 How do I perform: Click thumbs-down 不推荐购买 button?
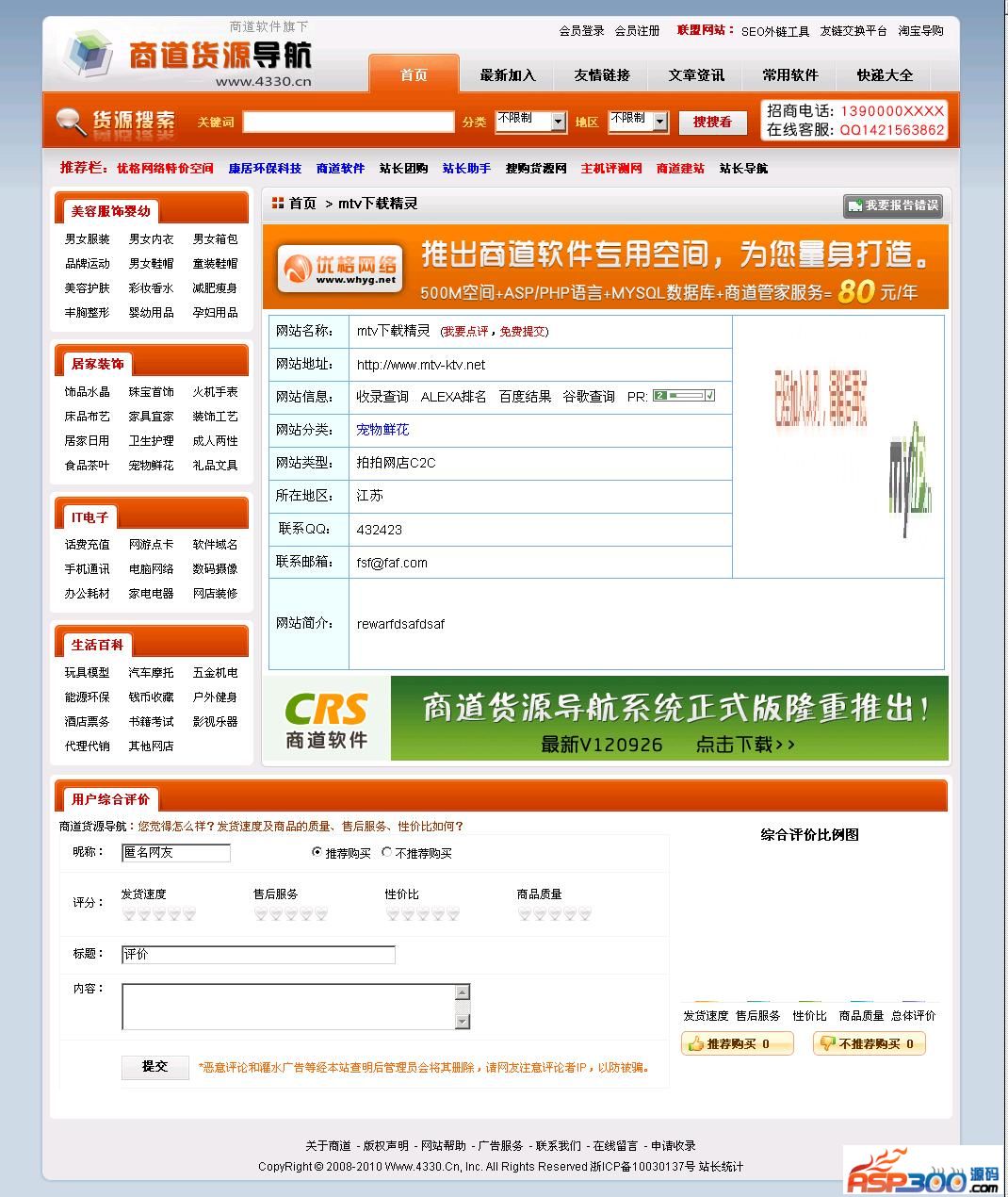[x=870, y=1043]
